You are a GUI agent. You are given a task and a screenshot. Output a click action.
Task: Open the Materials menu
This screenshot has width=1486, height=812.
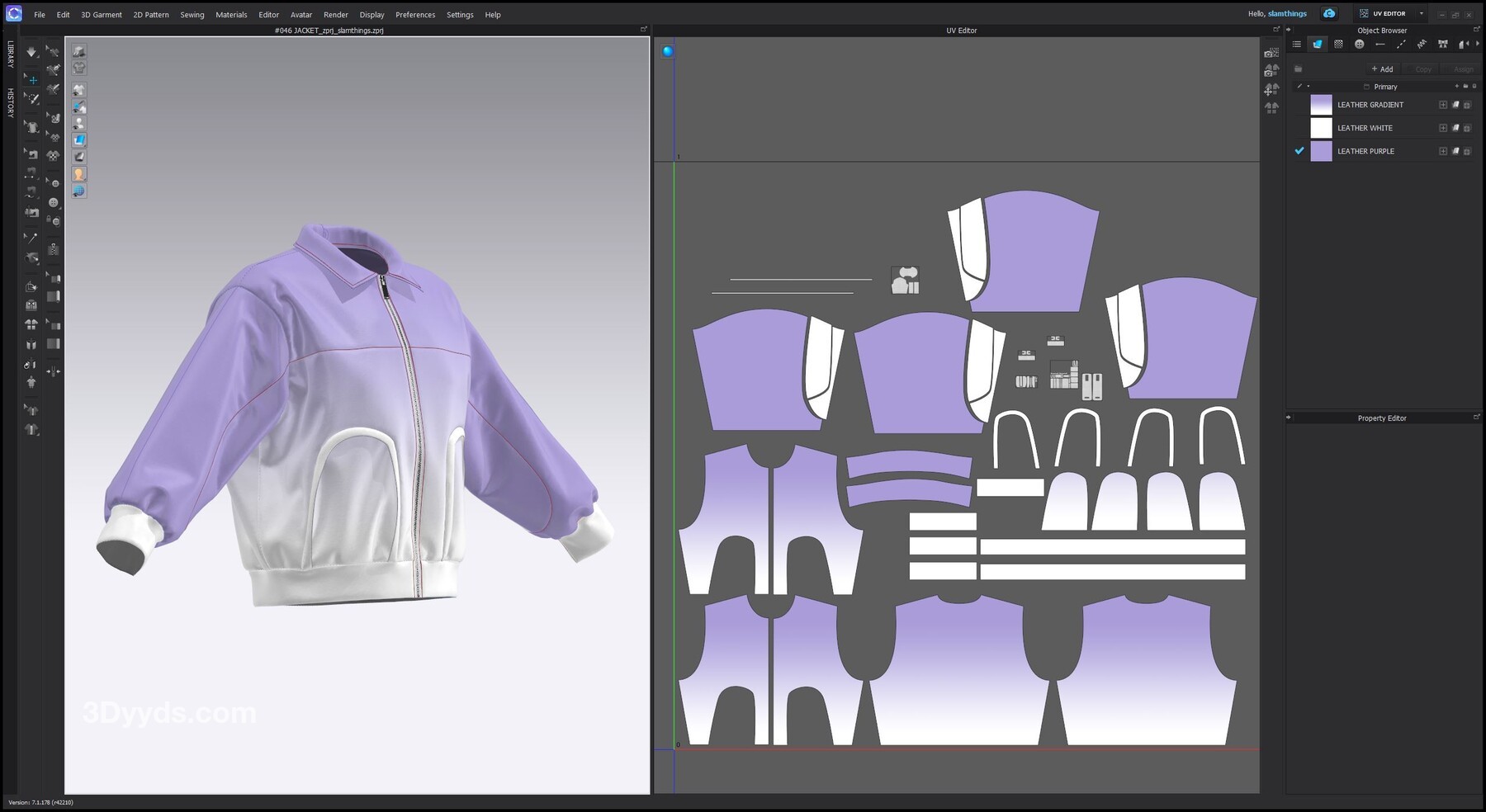[231, 15]
